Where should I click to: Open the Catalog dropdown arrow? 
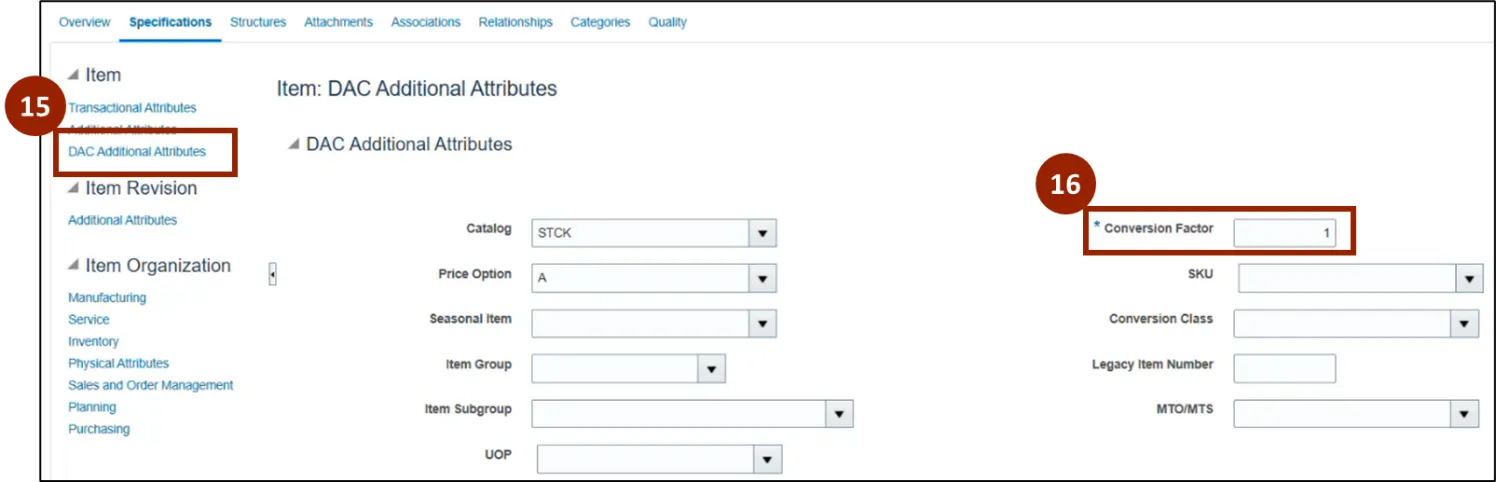[x=763, y=233]
